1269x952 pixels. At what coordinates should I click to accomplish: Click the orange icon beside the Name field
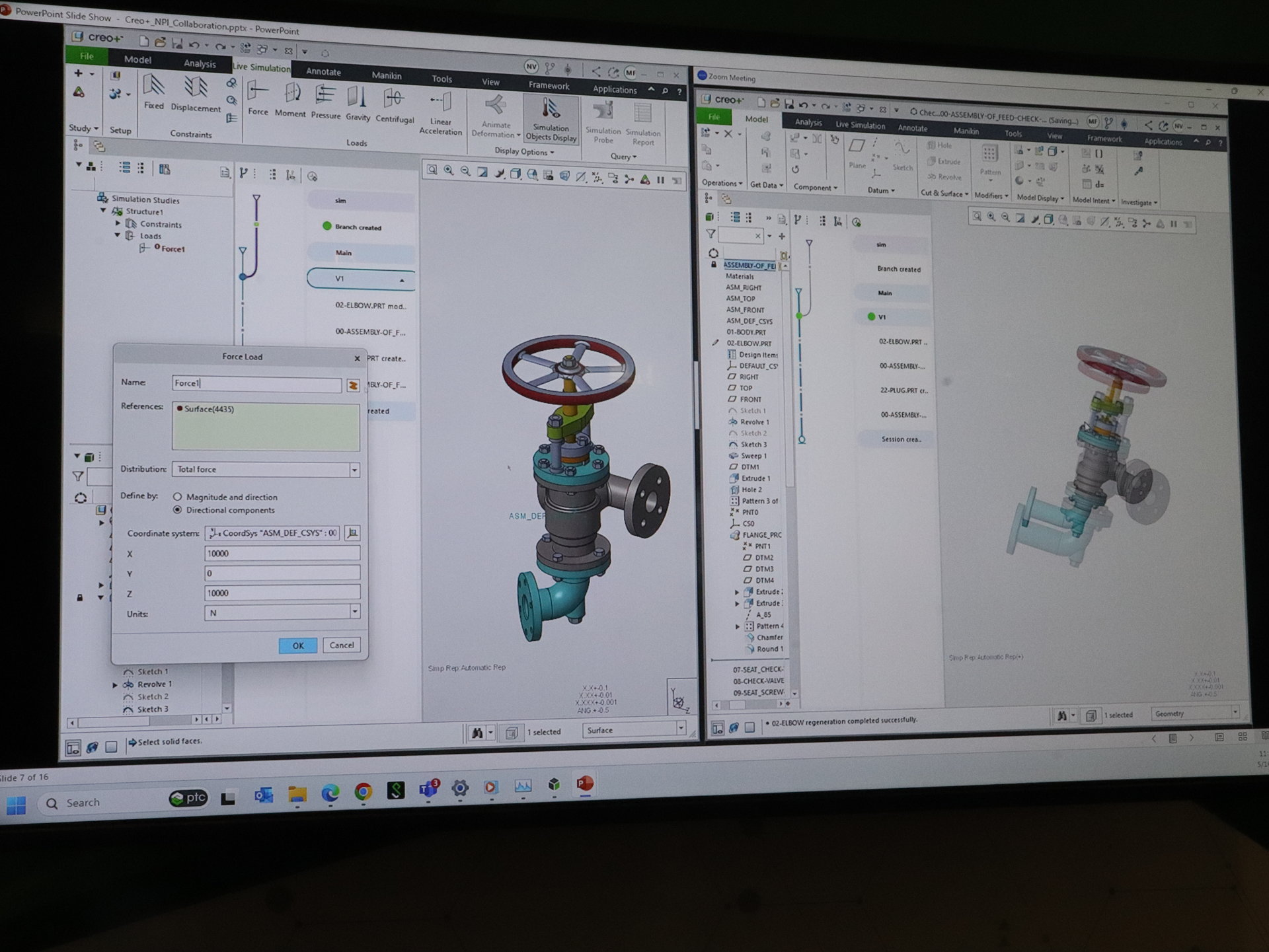[353, 385]
